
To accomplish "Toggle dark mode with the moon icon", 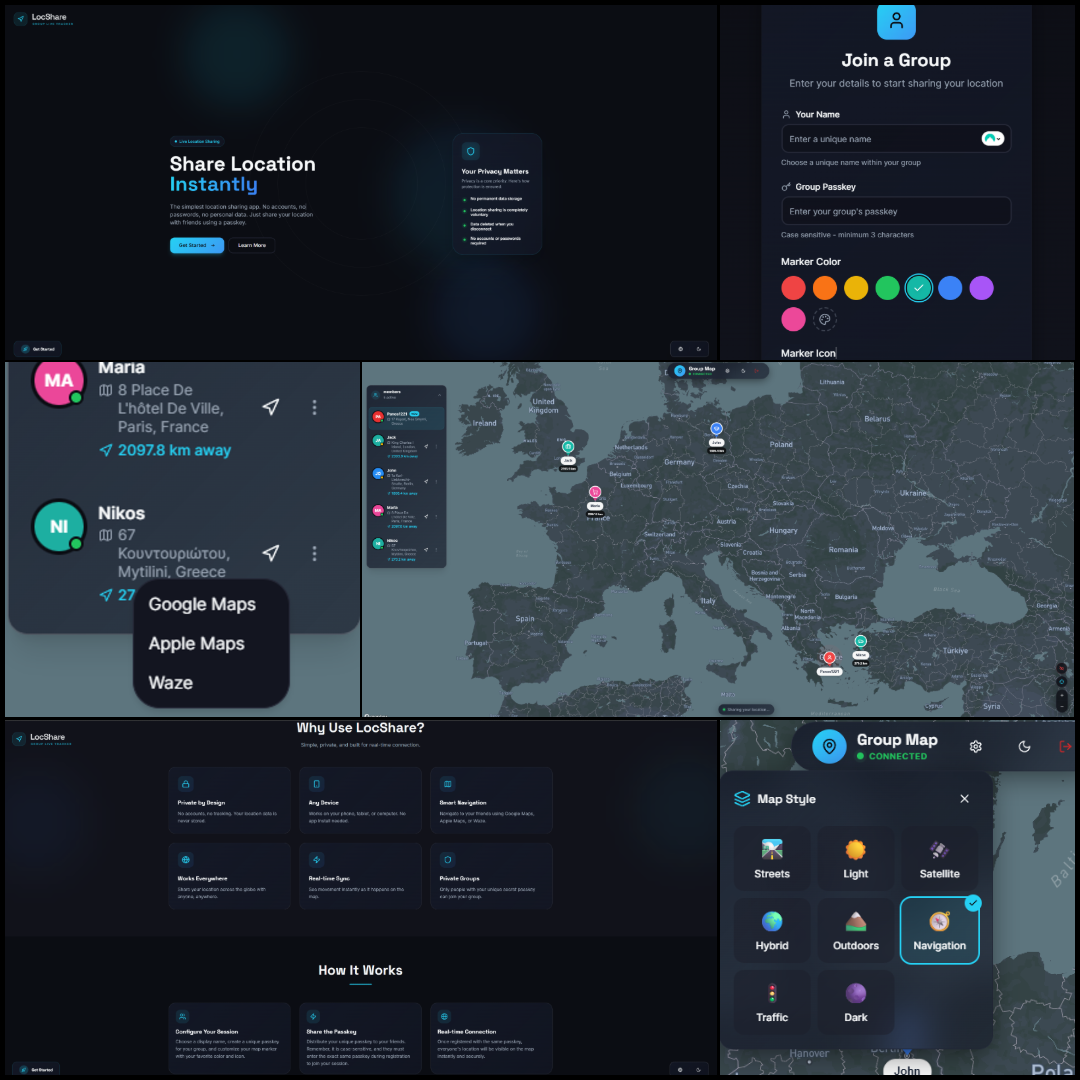I will 1024,746.
